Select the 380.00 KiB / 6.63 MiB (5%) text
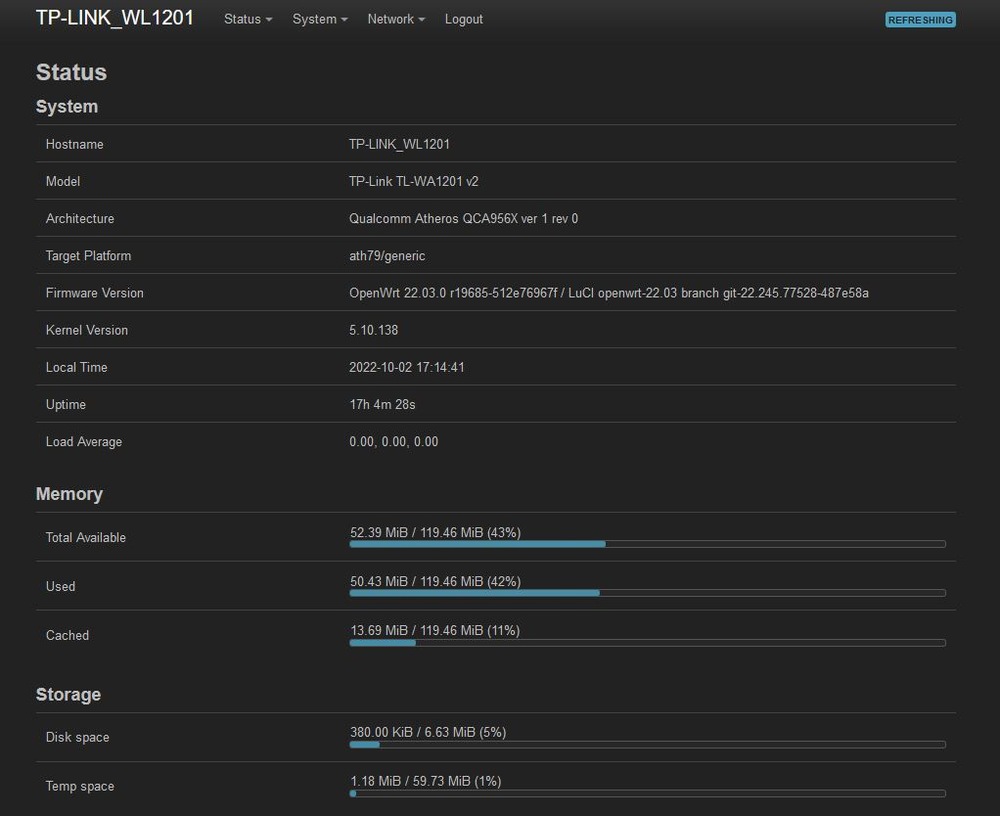 pyautogui.click(x=428, y=732)
